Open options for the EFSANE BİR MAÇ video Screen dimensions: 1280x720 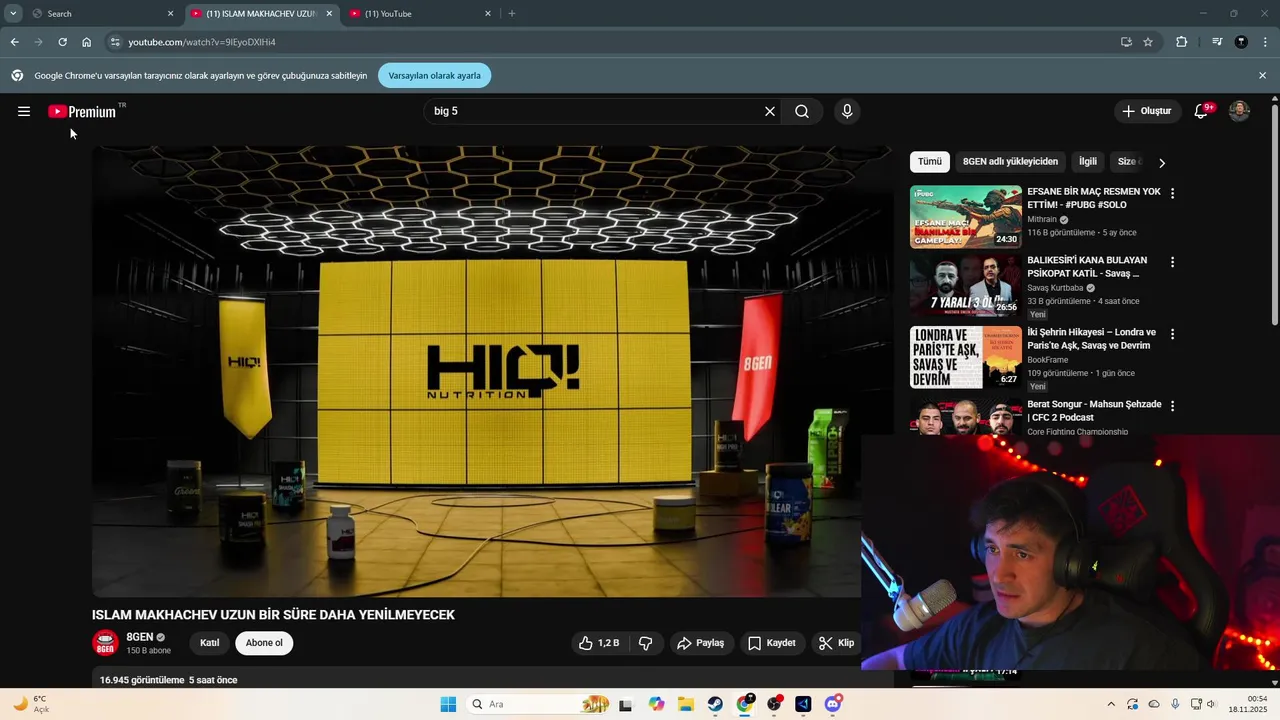pos(1173,193)
